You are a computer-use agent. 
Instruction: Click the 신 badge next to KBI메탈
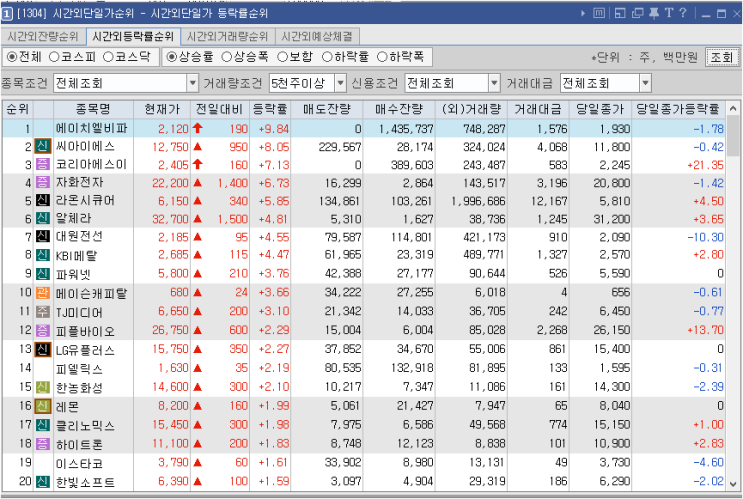pyautogui.click(x=43, y=255)
